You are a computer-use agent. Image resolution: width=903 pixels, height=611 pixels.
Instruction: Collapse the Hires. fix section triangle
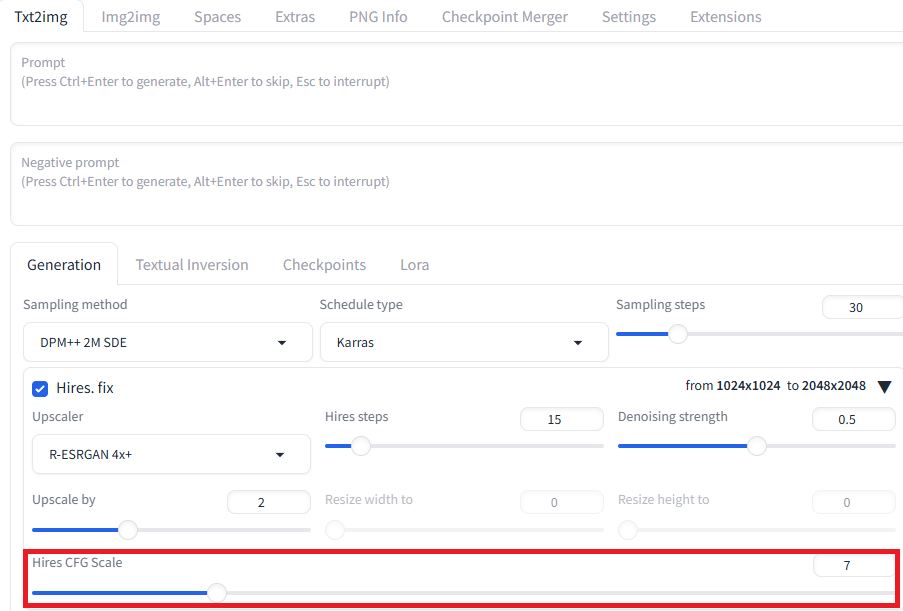(x=885, y=387)
